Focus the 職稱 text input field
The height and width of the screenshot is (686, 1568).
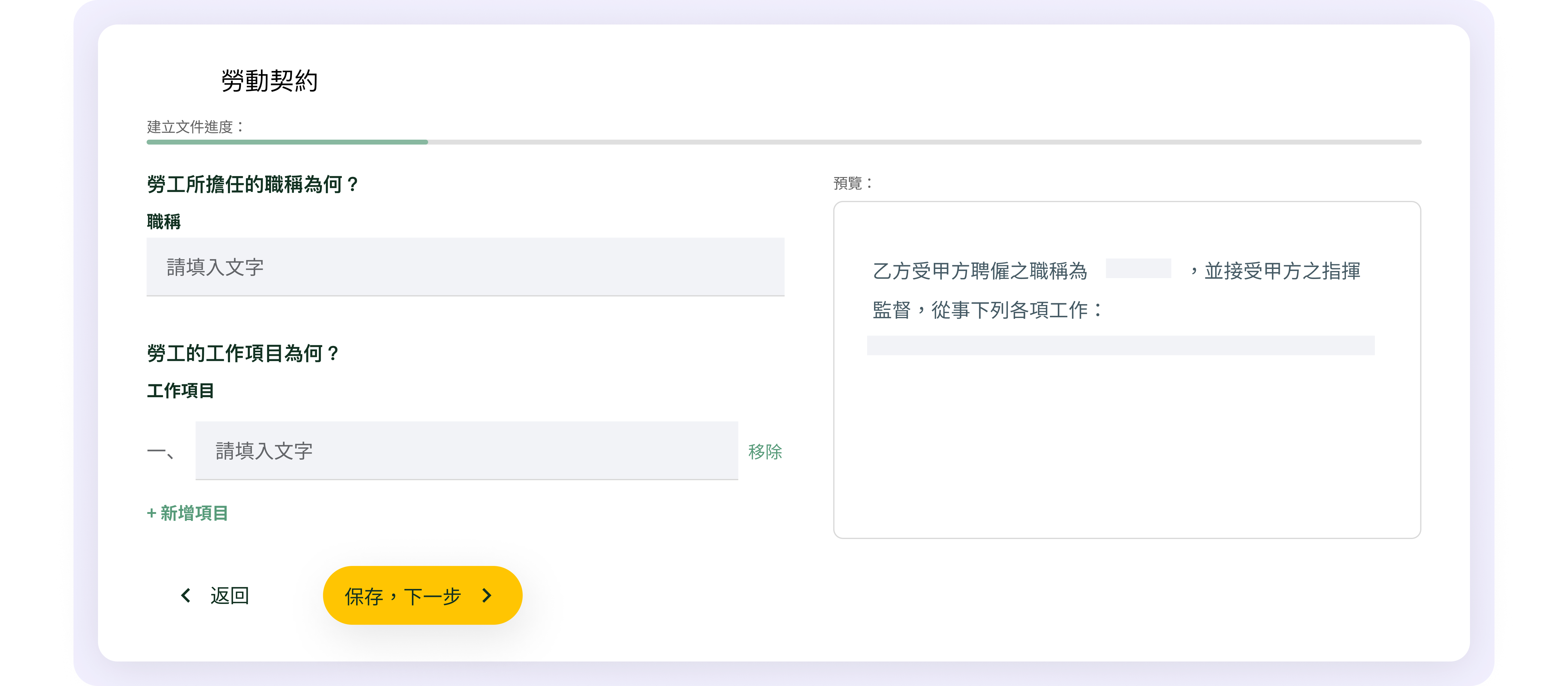pyautogui.click(x=465, y=267)
